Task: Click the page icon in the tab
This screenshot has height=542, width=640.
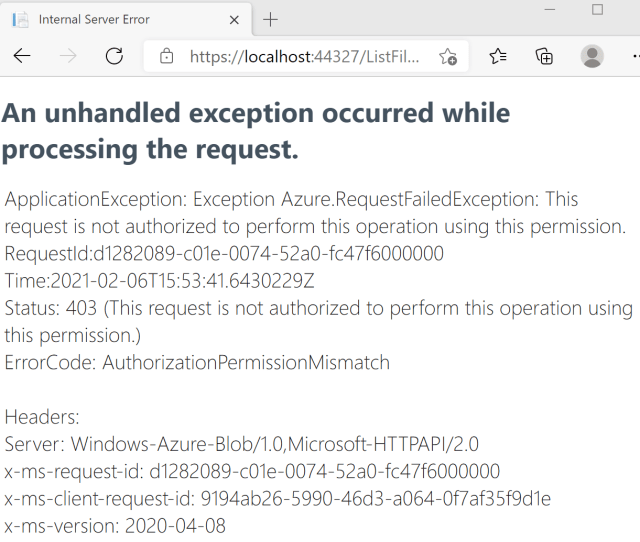Action: pos(20,19)
